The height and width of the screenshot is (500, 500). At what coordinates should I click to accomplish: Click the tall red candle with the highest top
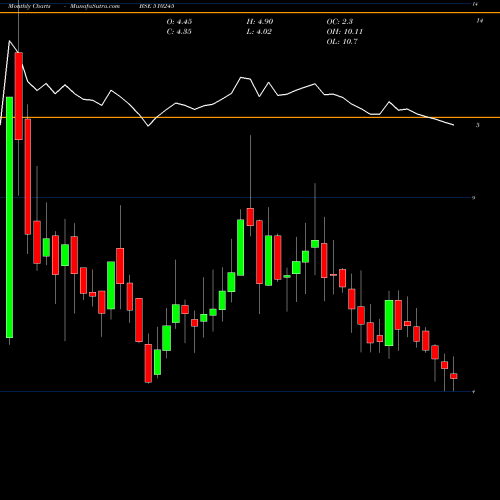(x=19, y=96)
